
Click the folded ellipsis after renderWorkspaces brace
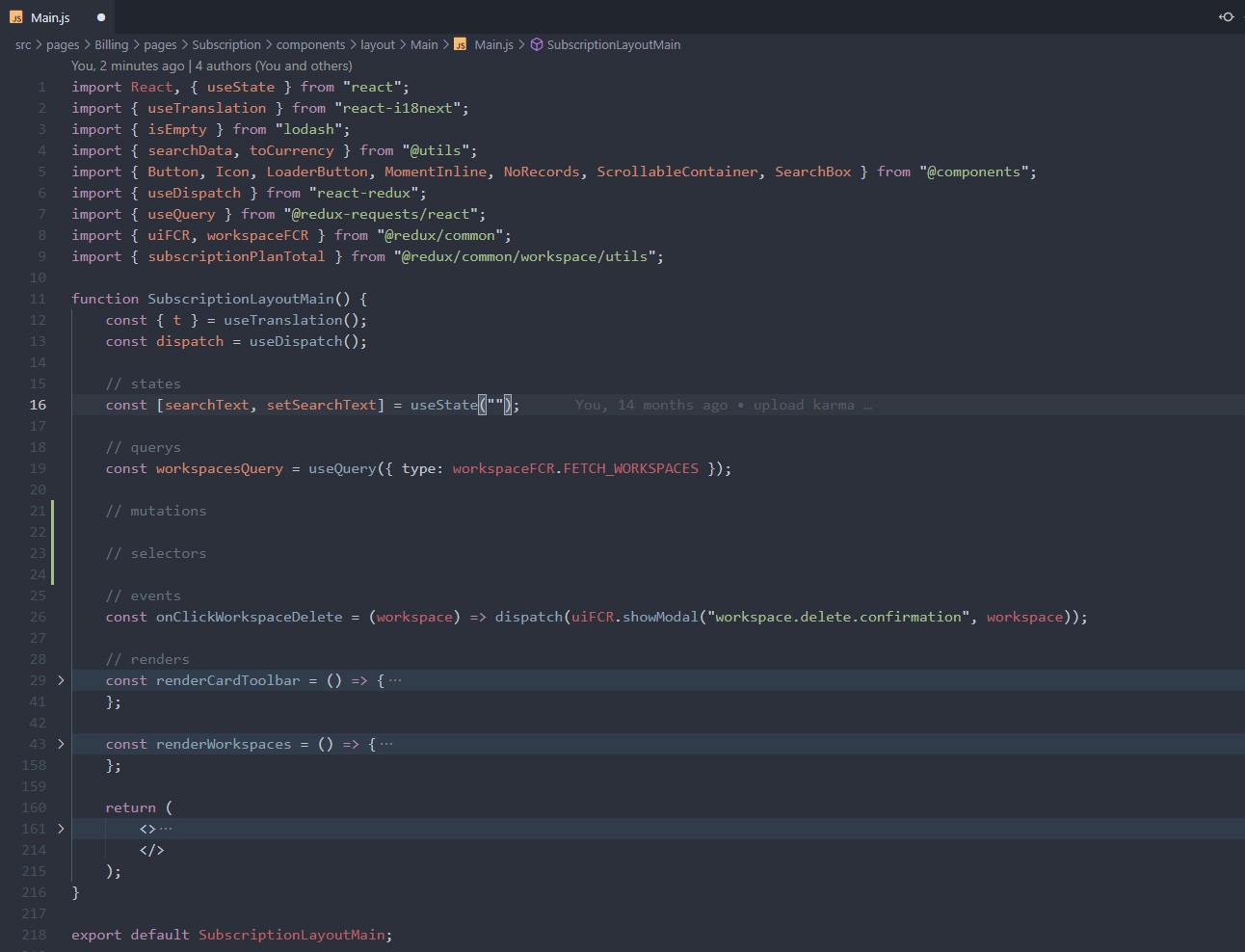386,744
